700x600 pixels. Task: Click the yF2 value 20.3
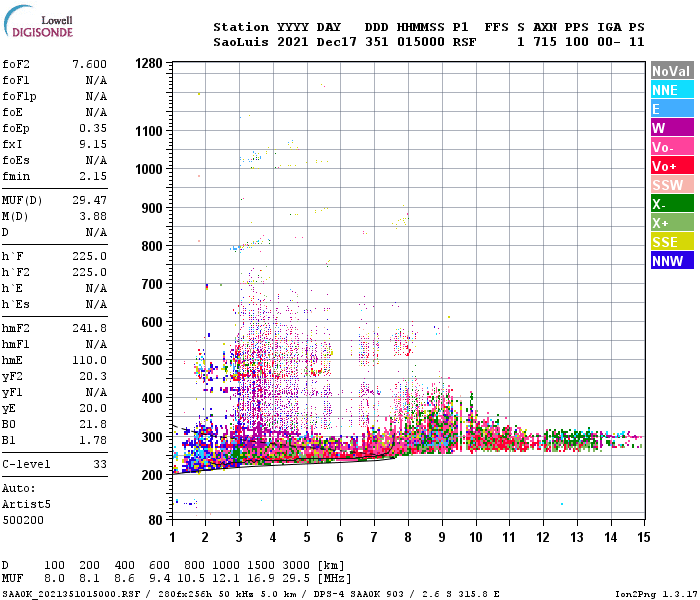click(93, 376)
